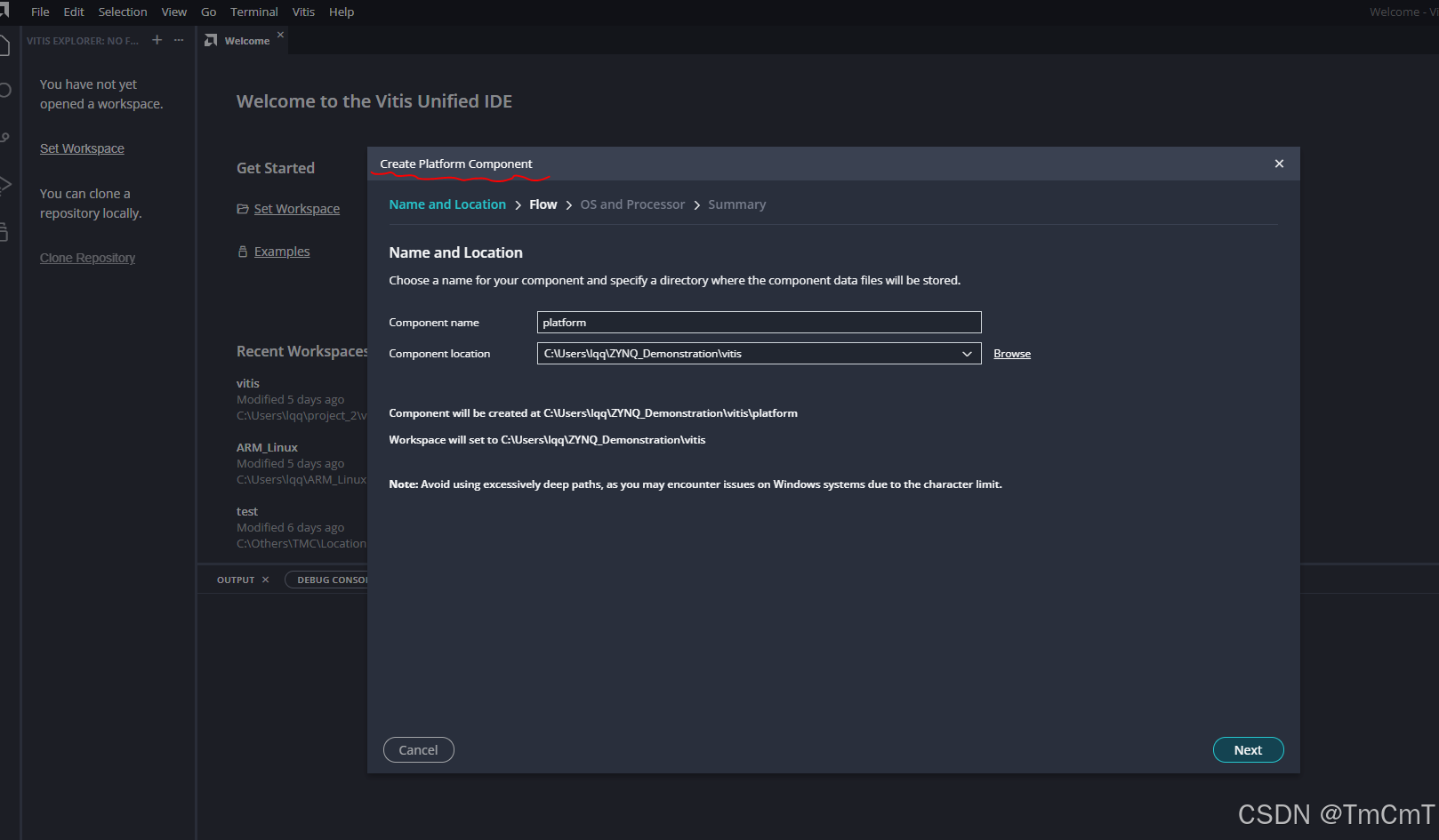Open the File menu

coord(40,12)
